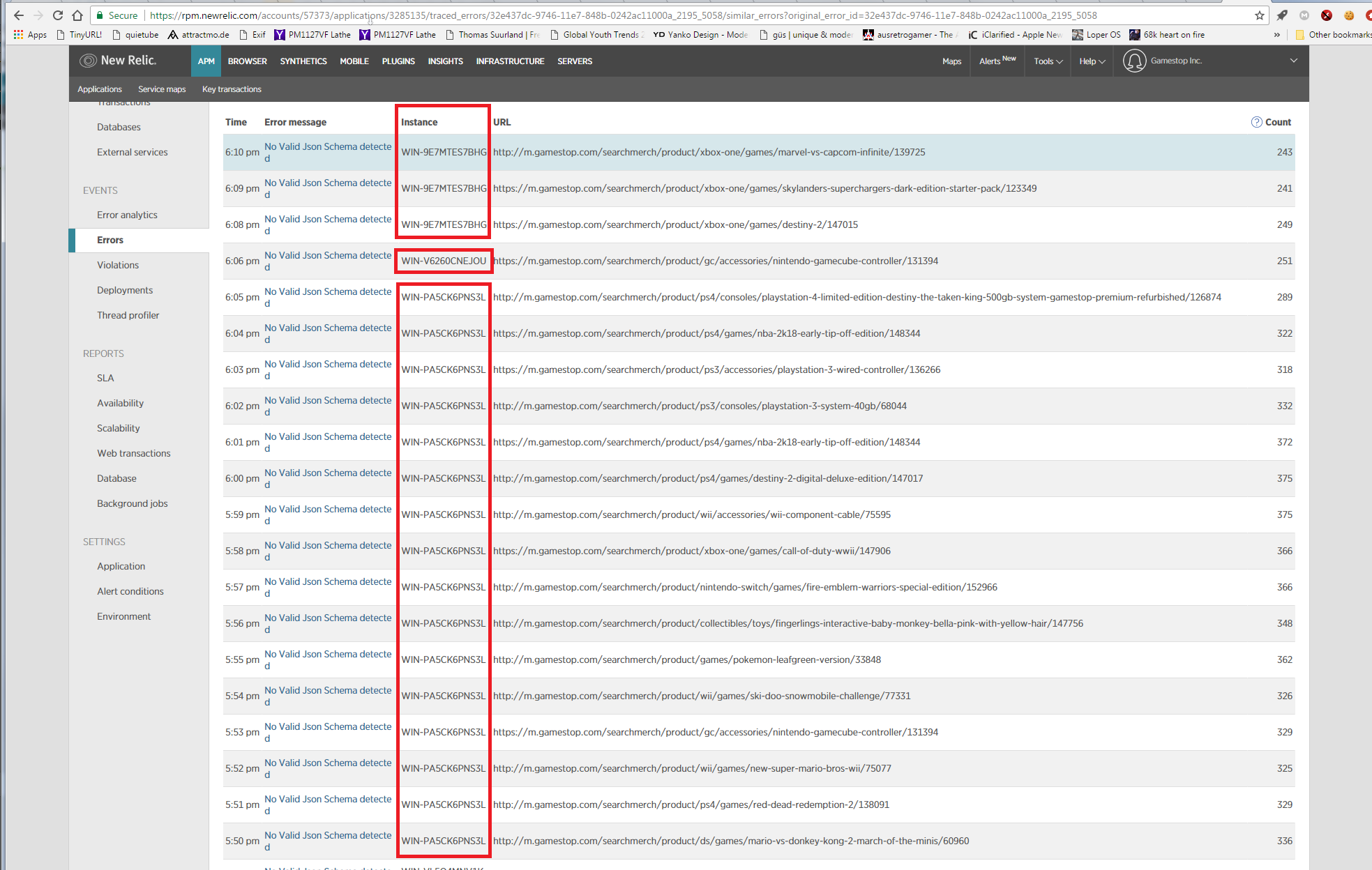This screenshot has height=870, width=1372.
Task: Open Key transactions submenu item
Action: pyautogui.click(x=232, y=89)
